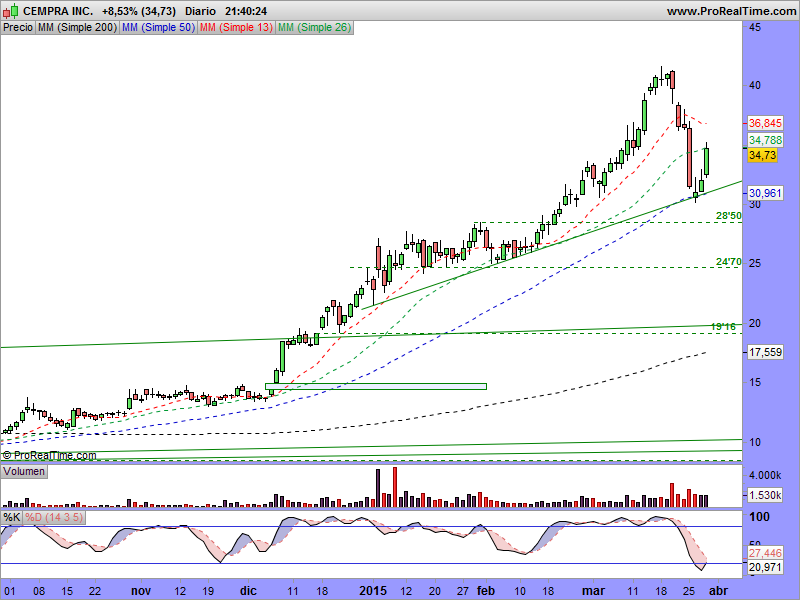The width and height of the screenshot is (800, 600).
Task: Click the %D (14 3 5) stochastic label
Action: pyautogui.click(x=54, y=517)
